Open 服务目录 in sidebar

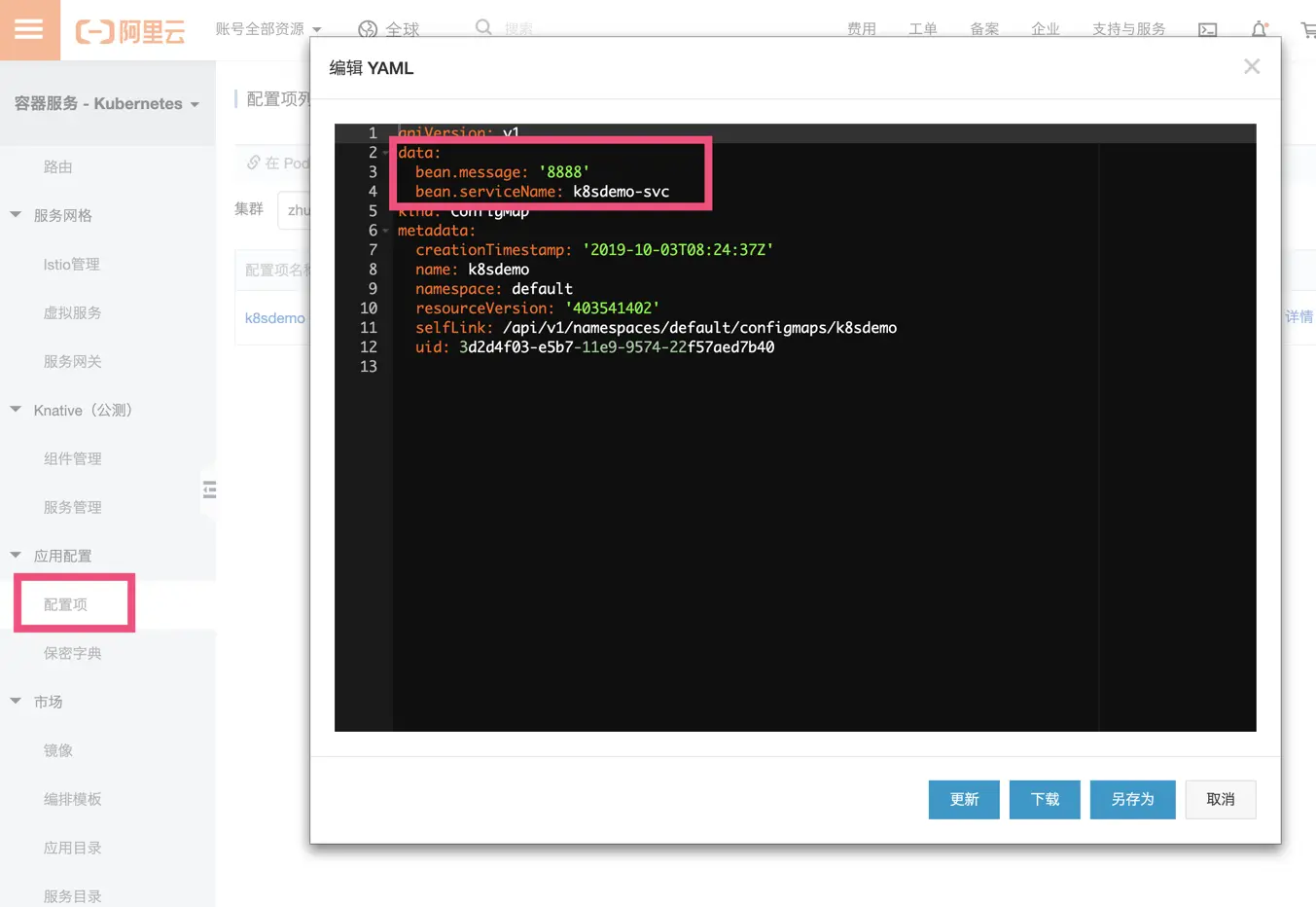[73, 896]
